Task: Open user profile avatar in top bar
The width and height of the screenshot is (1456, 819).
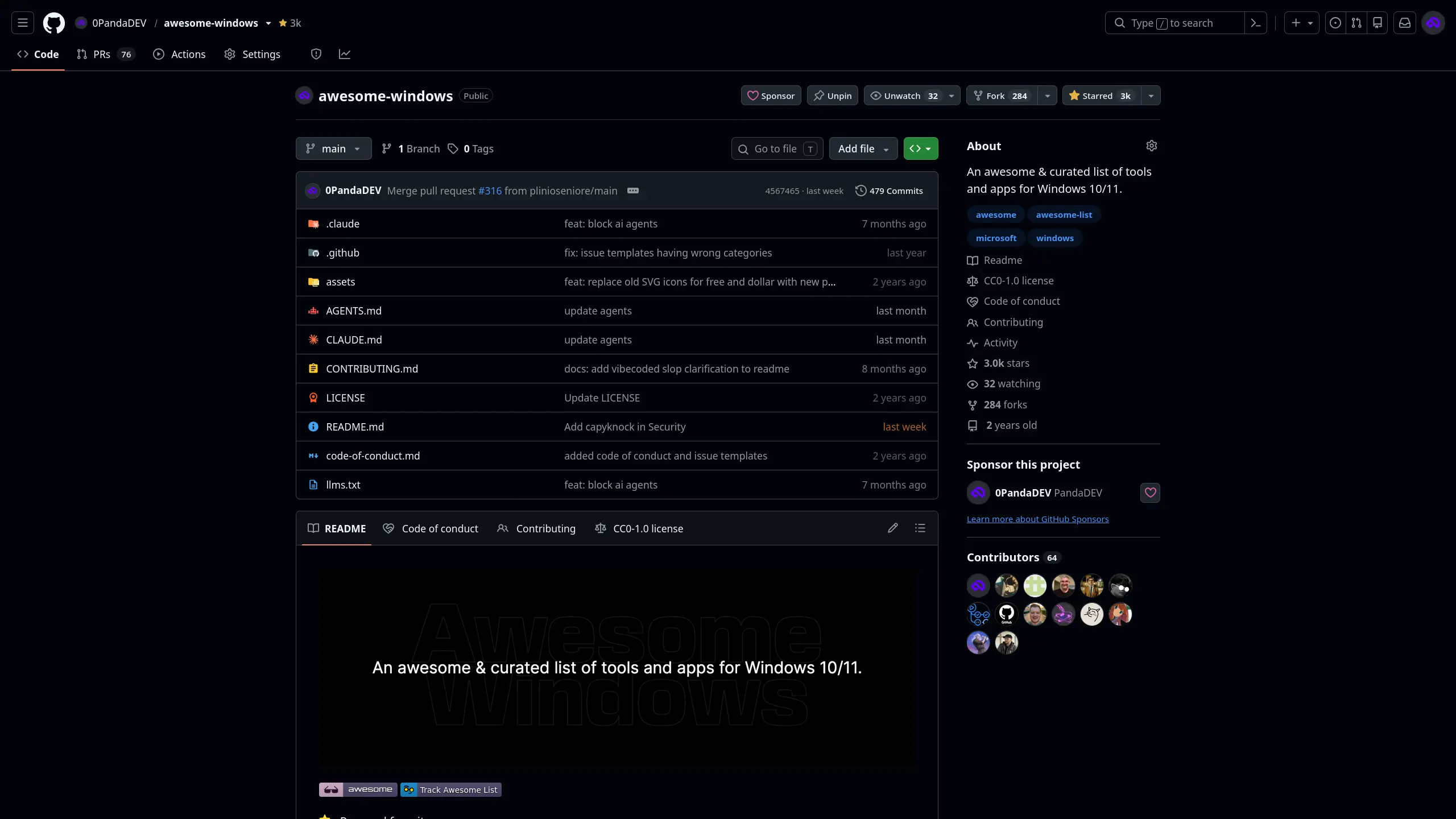Action: tap(1433, 23)
